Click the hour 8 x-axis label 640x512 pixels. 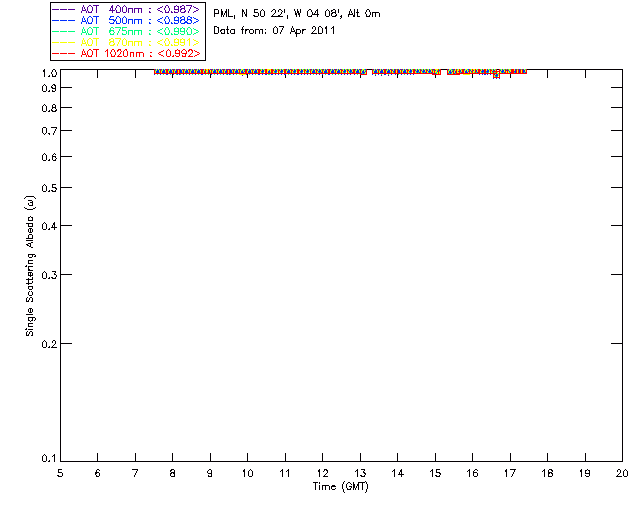point(173,473)
